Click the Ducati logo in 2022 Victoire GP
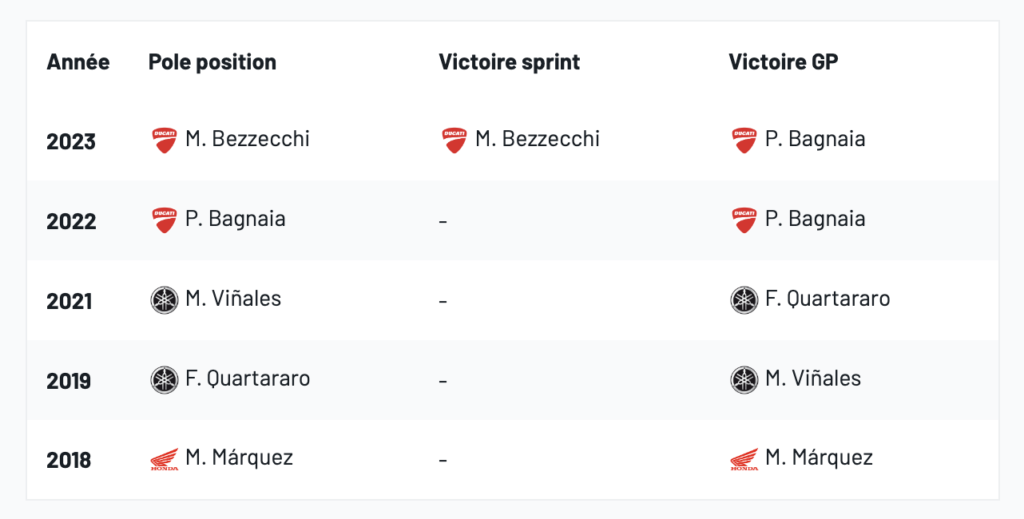The height and width of the screenshot is (519, 1024). 744,220
